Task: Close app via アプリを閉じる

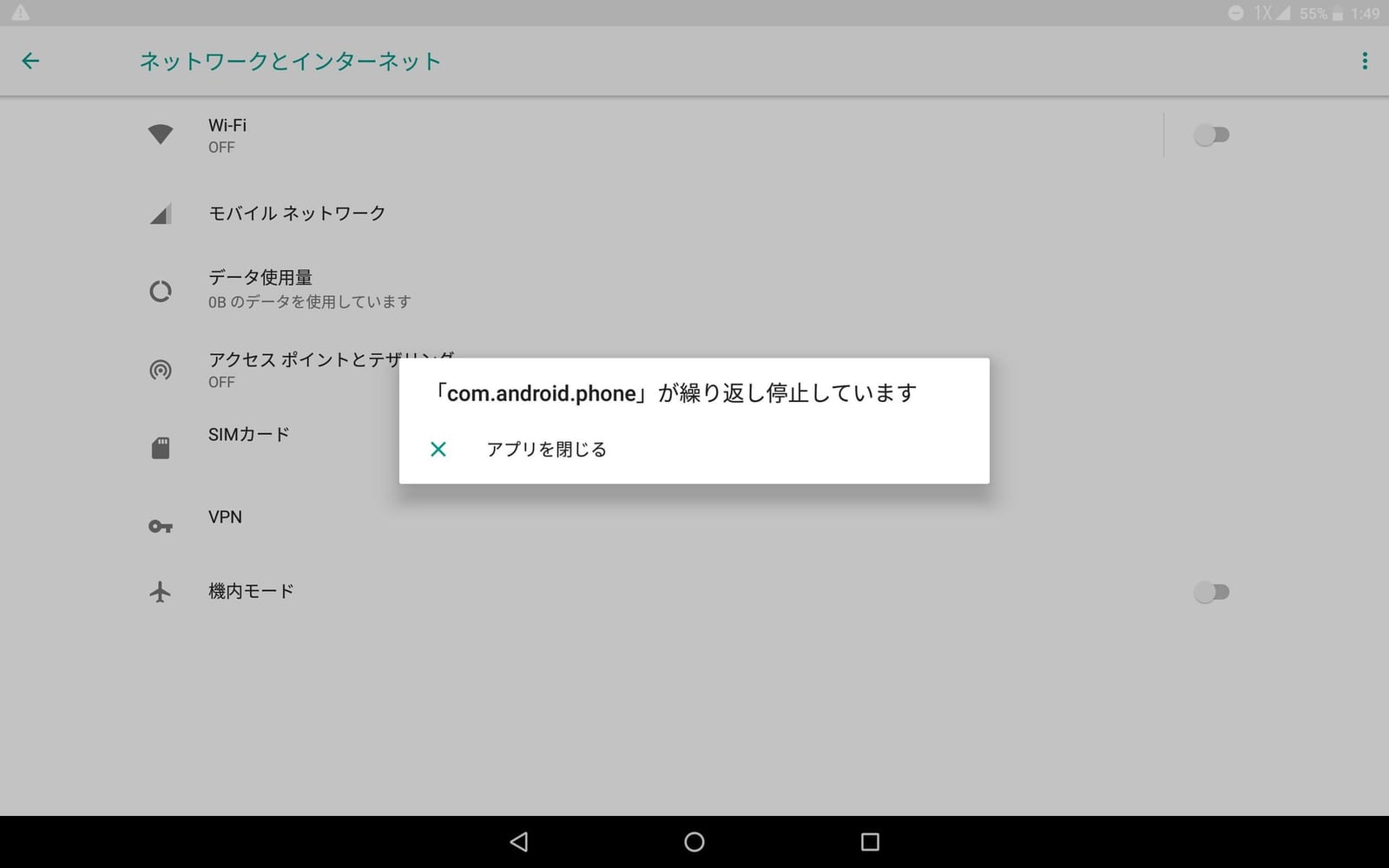Action: click(x=546, y=450)
